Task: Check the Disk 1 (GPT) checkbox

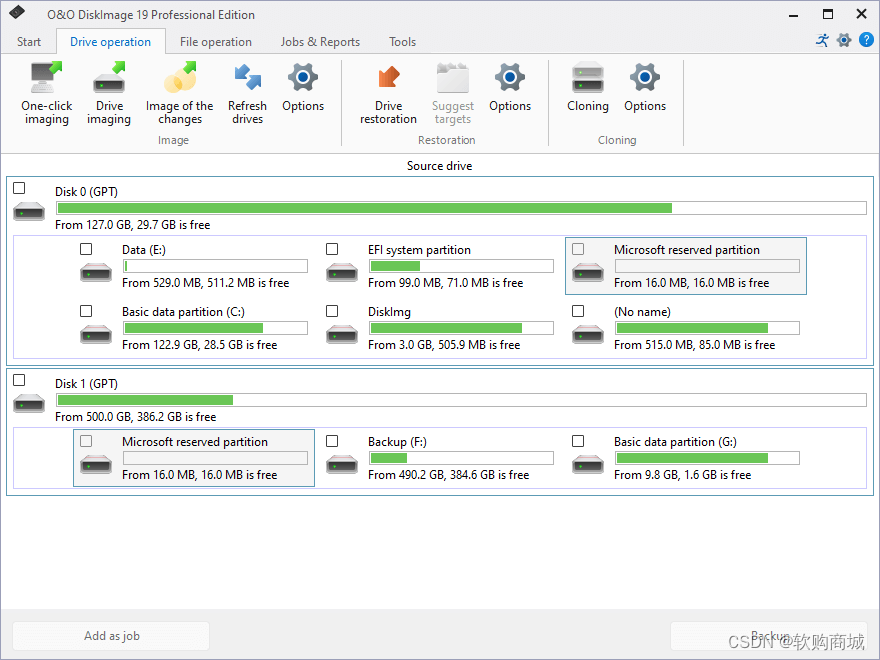Action: (x=19, y=380)
